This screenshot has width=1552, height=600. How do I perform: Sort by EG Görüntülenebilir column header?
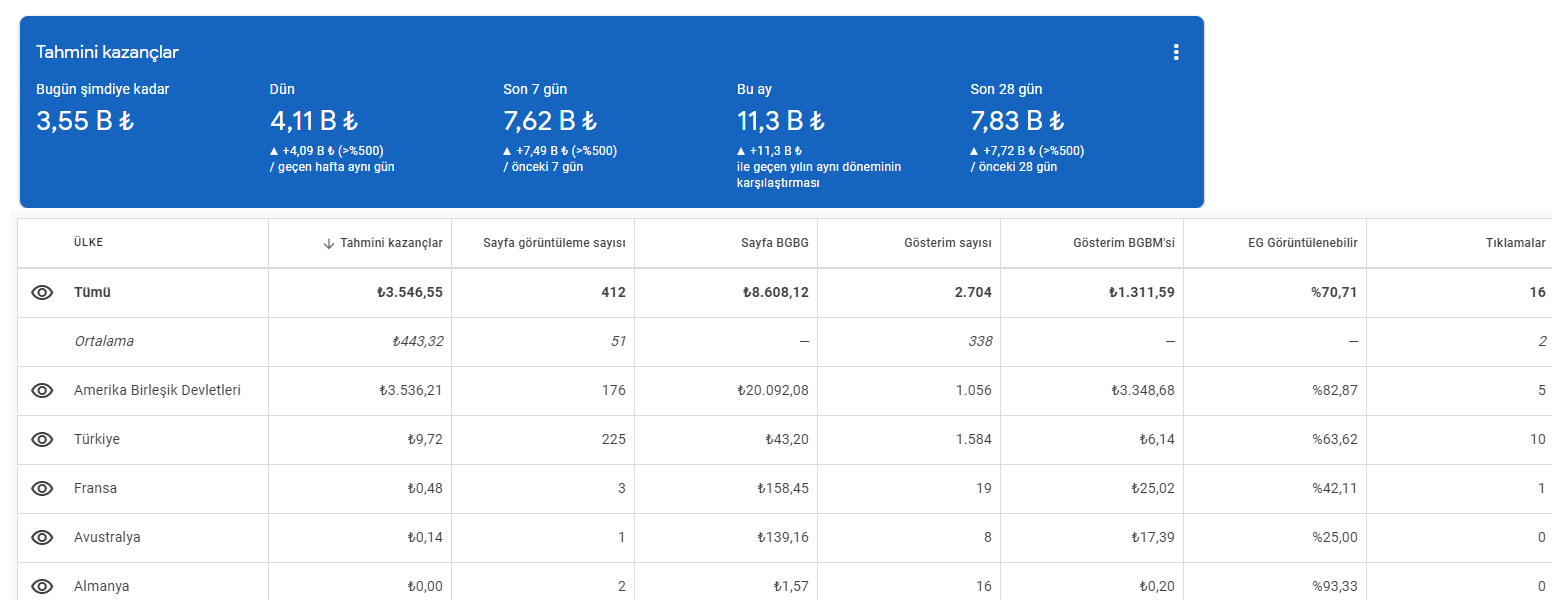point(1303,243)
